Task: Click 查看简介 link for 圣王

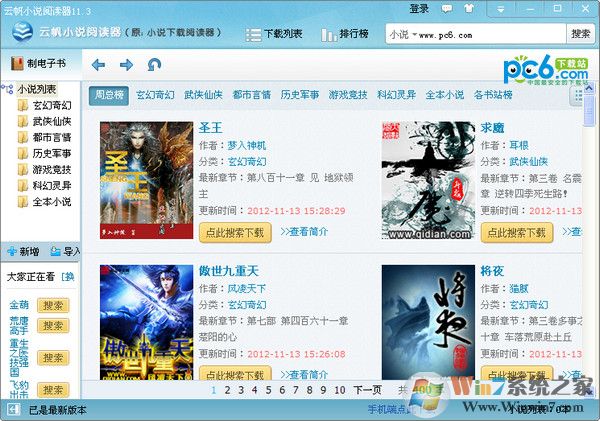Action: pos(304,232)
